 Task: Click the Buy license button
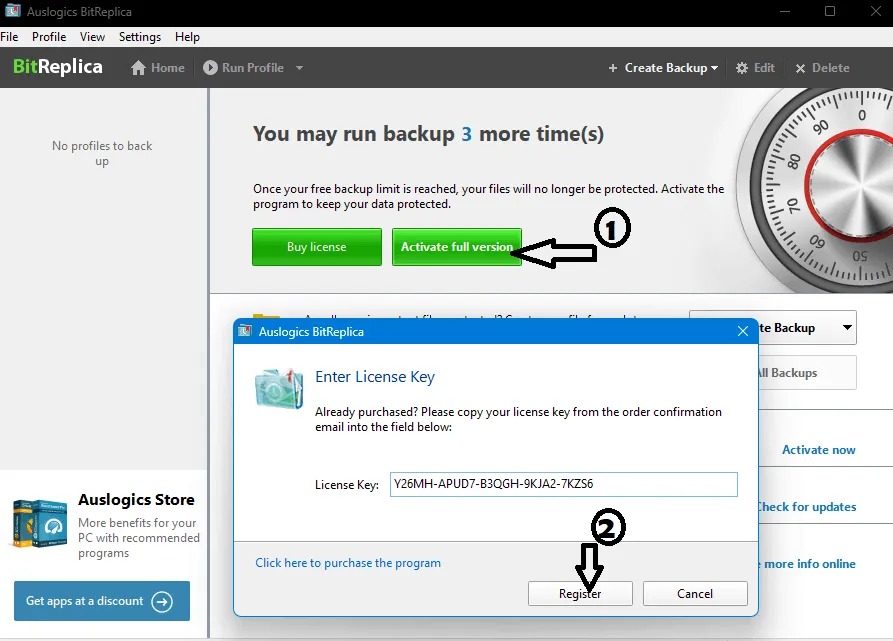coord(316,247)
